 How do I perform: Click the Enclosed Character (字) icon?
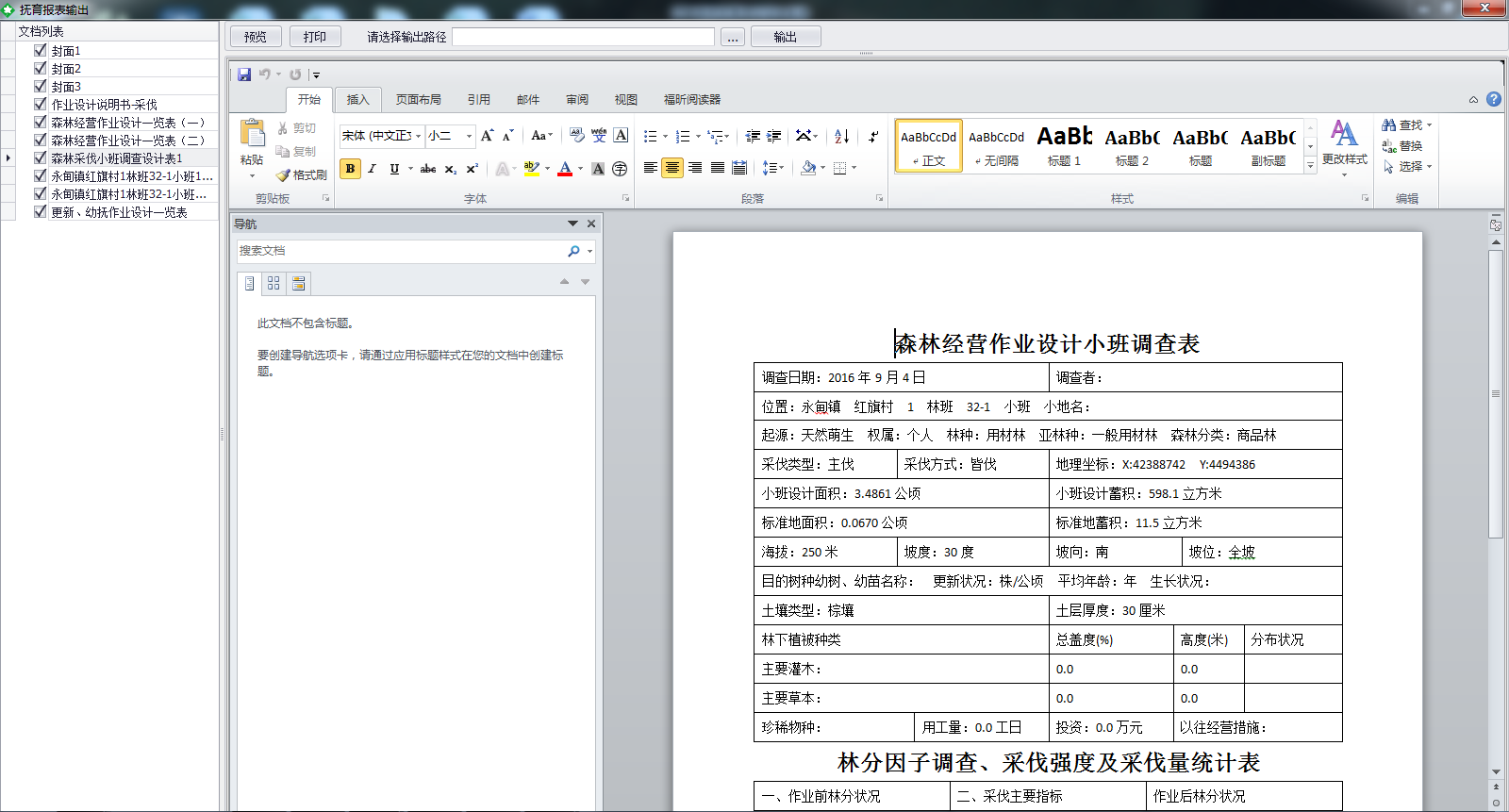(x=620, y=169)
